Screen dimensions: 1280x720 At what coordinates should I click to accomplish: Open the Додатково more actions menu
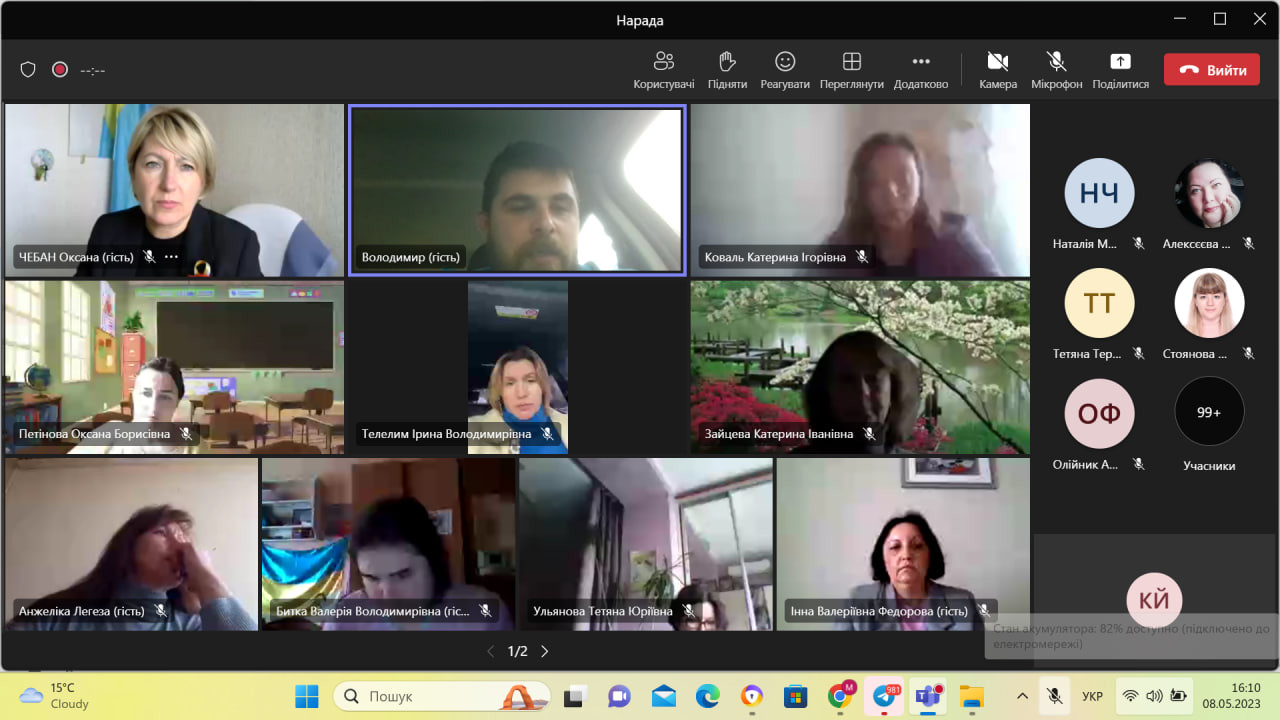coord(921,70)
